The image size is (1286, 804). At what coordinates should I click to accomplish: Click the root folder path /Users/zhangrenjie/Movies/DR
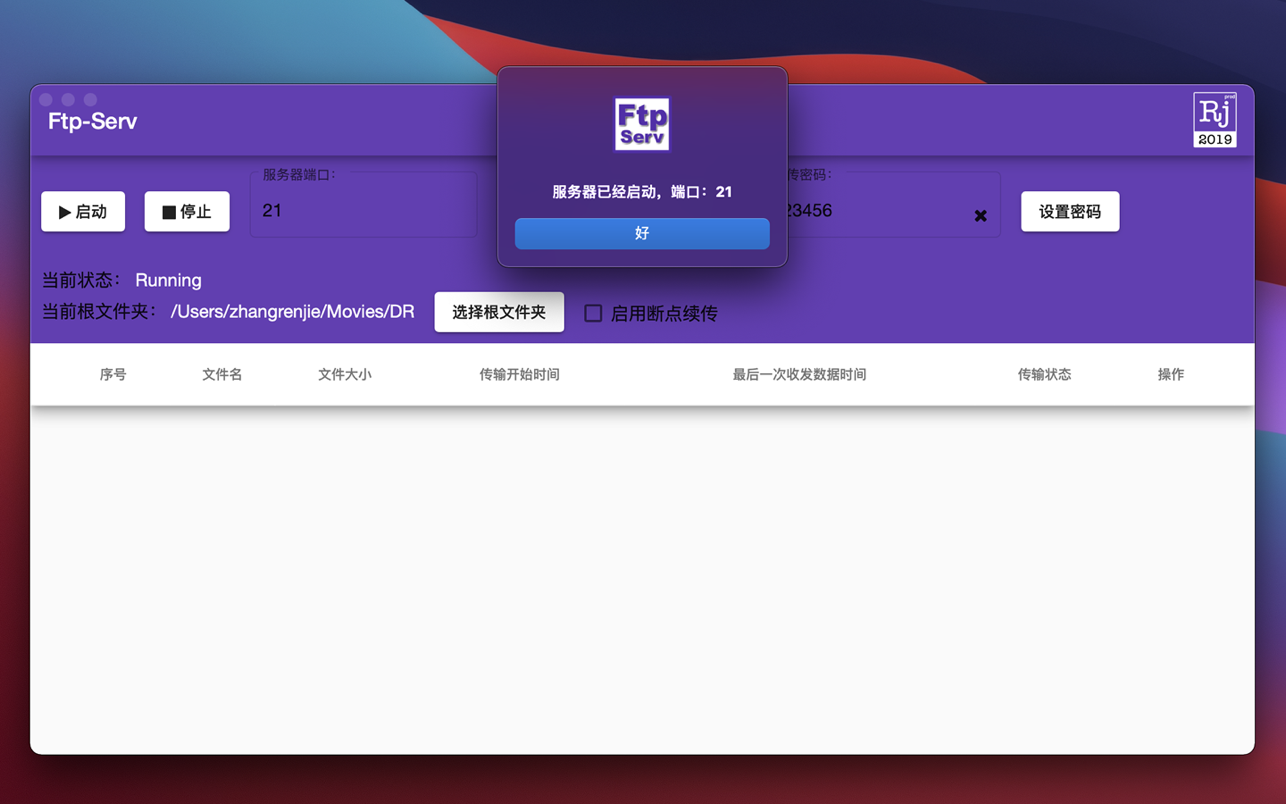pyautogui.click(x=292, y=312)
